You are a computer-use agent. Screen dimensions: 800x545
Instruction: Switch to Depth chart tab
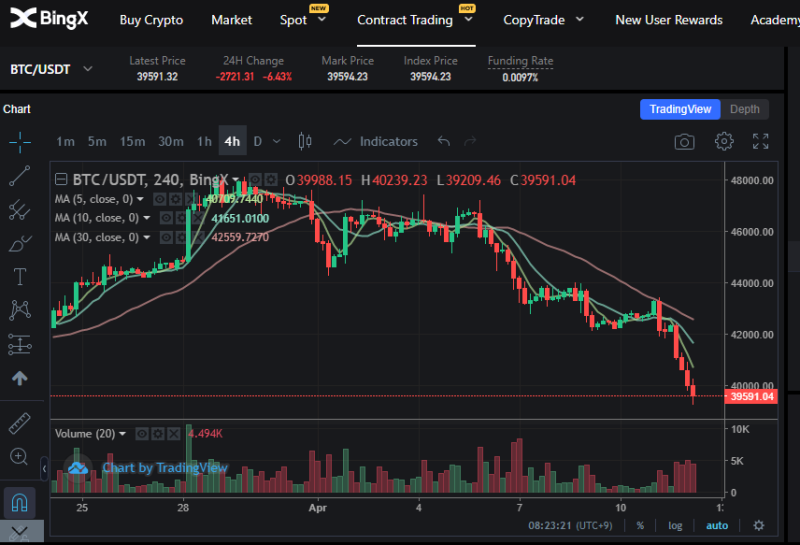(744, 109)
